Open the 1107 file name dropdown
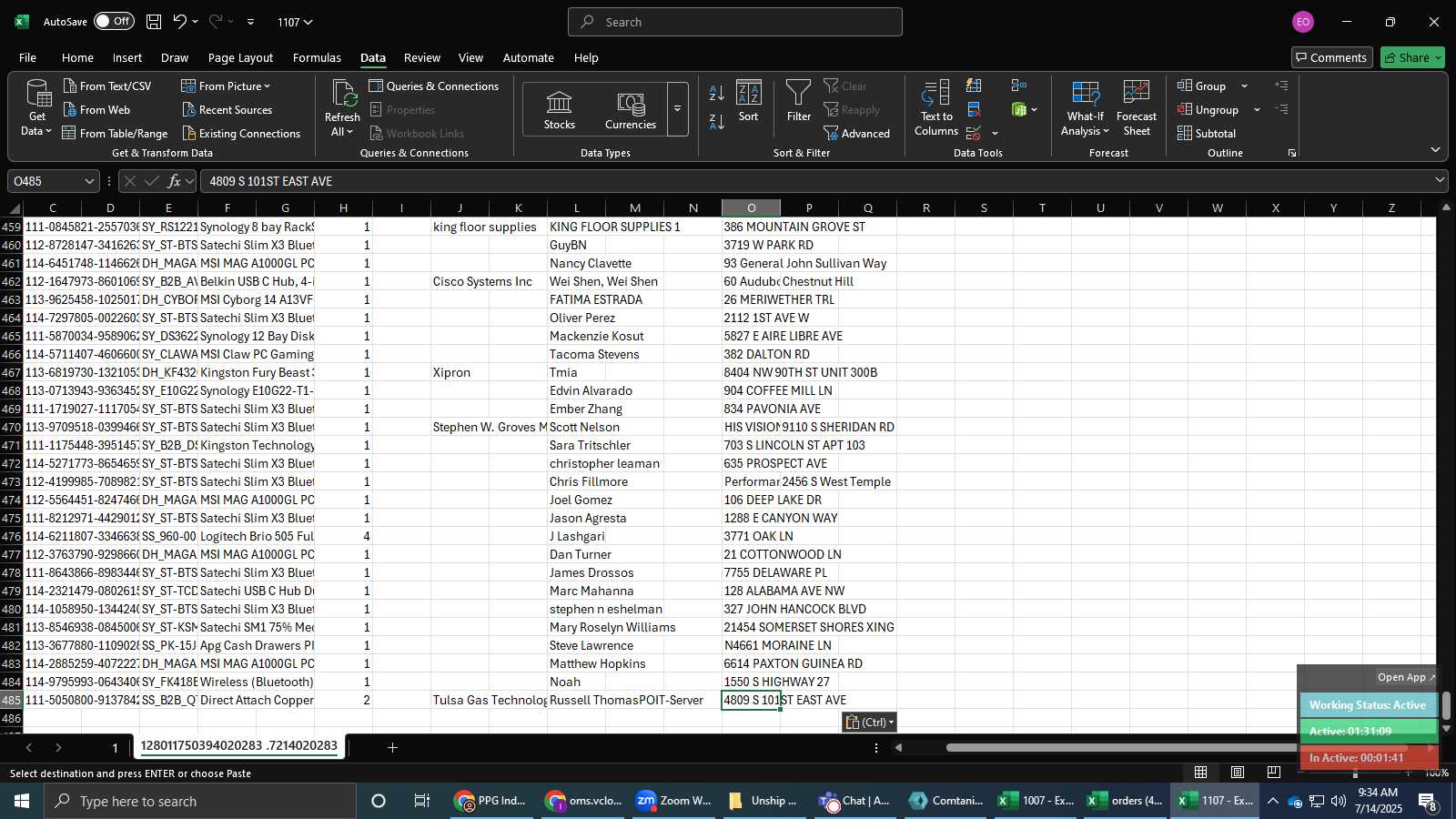1456x819 pixels. point(295,22)
